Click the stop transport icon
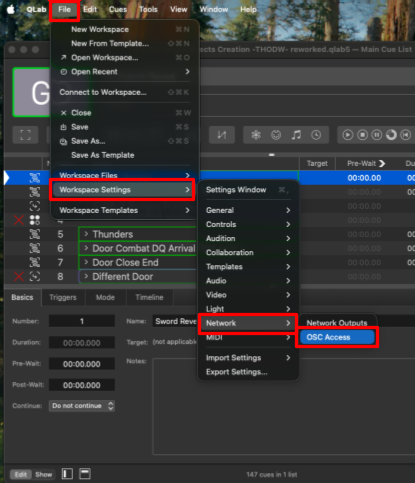Image resolution: width=415 pixels, height=483 pixels. click(362, 135)
